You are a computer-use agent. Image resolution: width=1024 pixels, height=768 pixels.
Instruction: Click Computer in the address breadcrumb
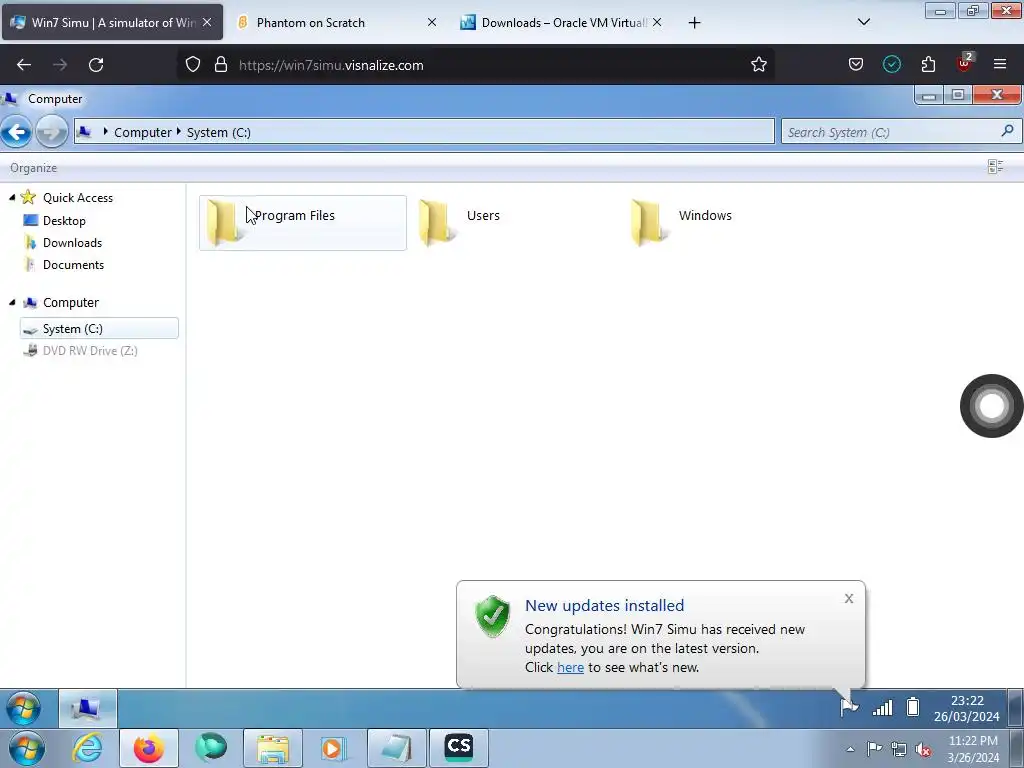tap(142, 132)
